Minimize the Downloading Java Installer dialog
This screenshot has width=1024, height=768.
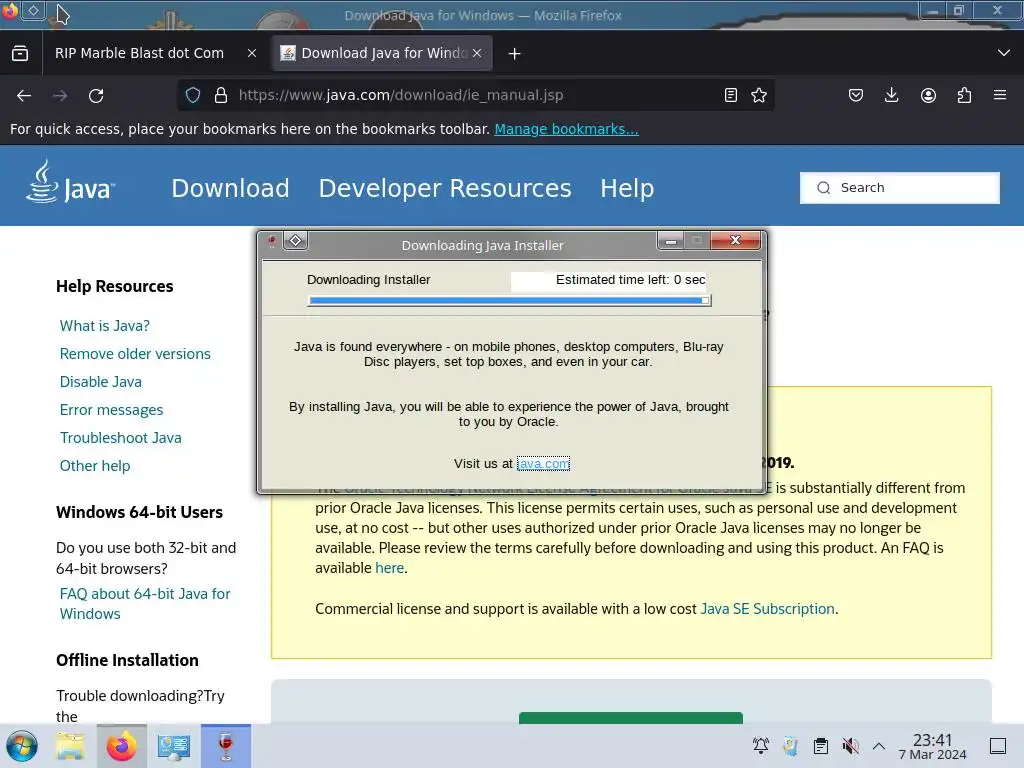pyautogui.click(x=671, y=241)
